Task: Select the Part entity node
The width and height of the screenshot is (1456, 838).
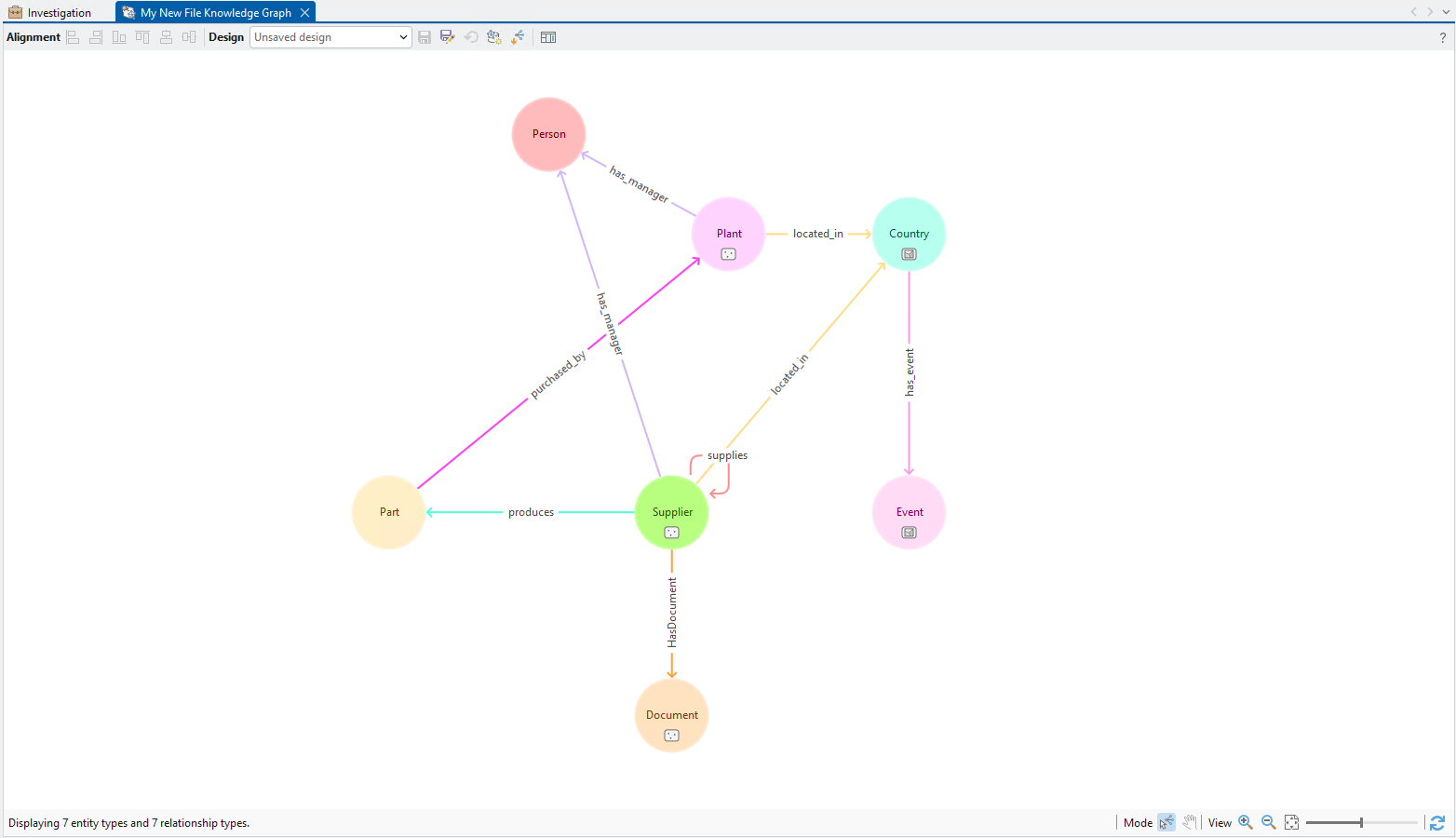Action: coord(389,512)
